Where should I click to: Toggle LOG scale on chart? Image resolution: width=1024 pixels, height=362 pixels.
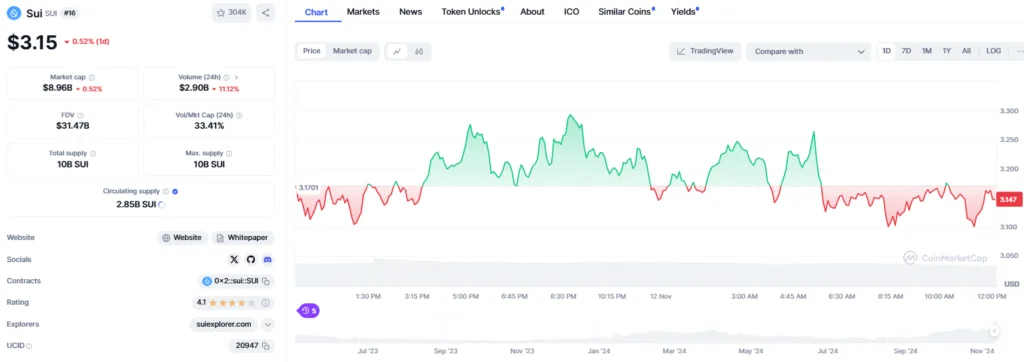tap(993, 51)
